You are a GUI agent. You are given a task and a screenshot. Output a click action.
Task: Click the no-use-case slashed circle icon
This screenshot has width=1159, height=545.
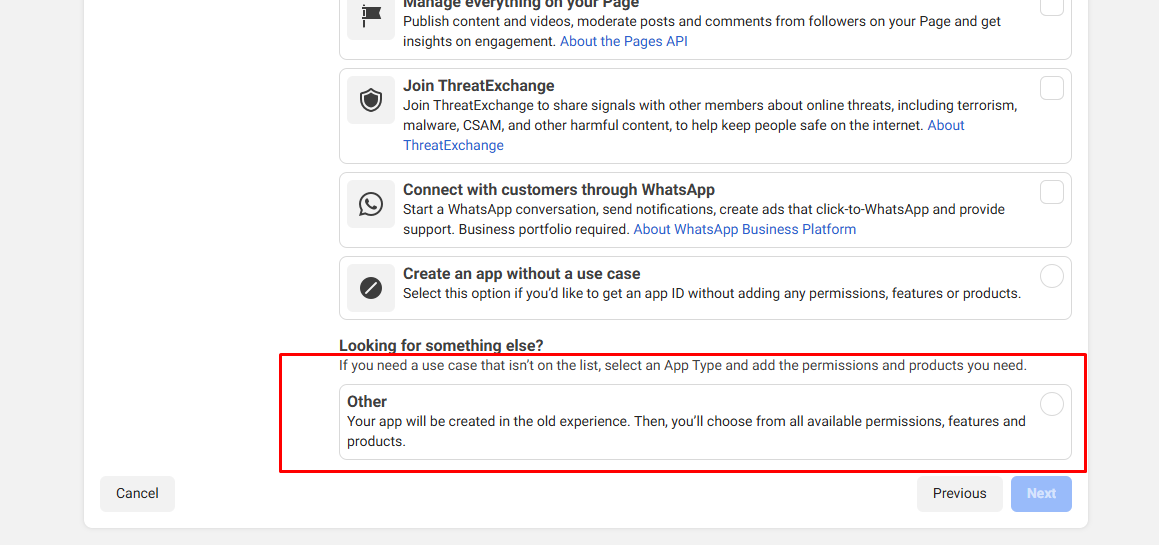[x=371, y=288]
